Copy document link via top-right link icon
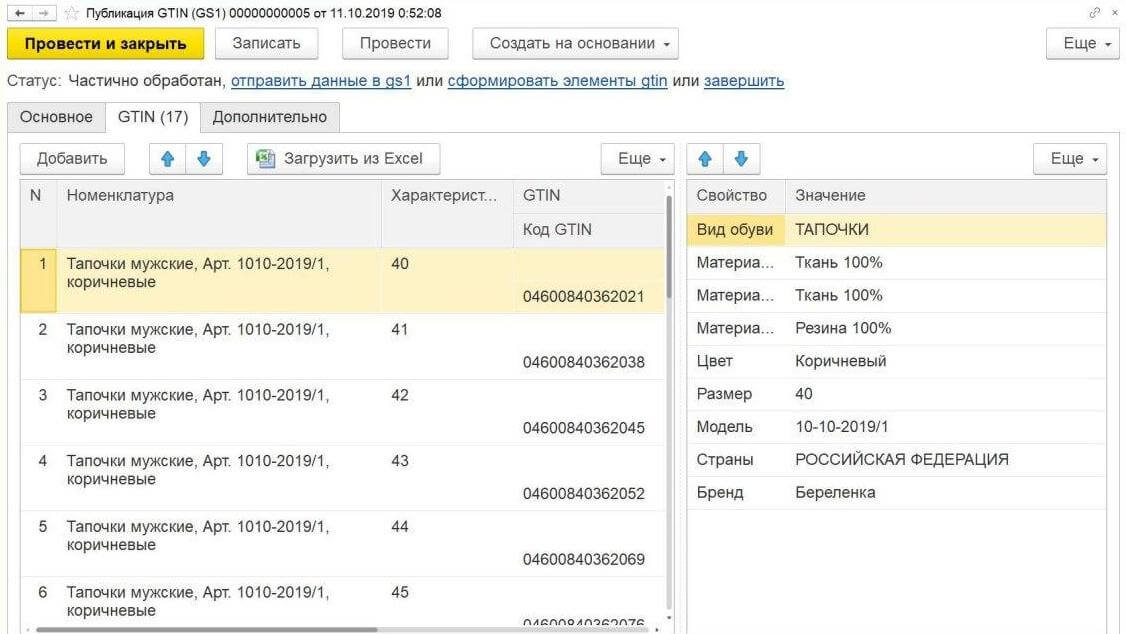The image size is (1126, 634). tap(1096, 13)
